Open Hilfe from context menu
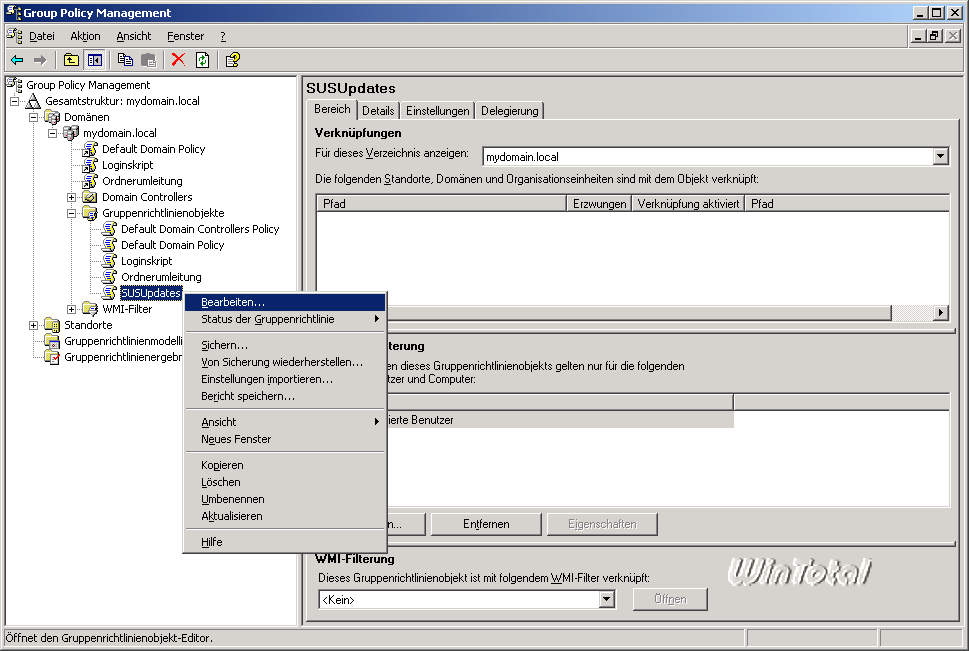This screenshot has width=969, height=651. [x=285, y=542]
